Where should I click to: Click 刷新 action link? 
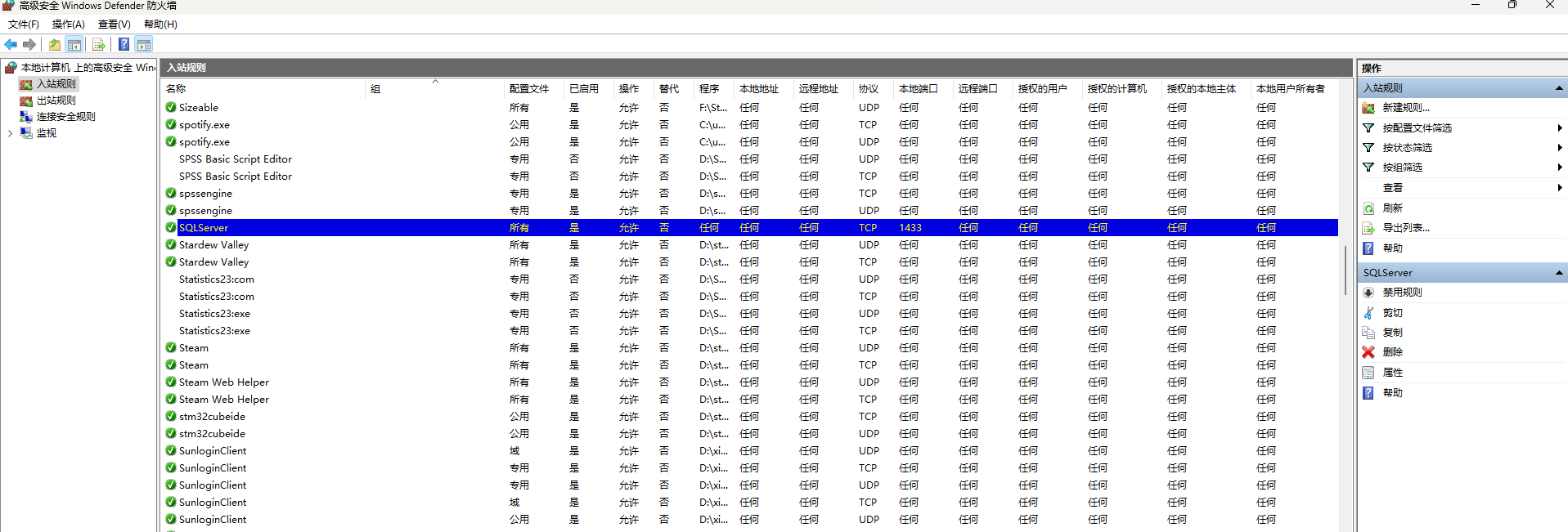click(x=1393, y=208)
